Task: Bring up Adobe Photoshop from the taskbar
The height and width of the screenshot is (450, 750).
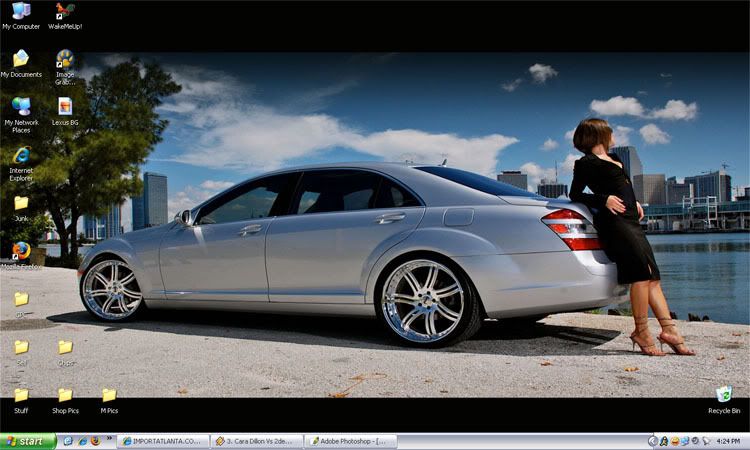Action: click(x=350, y=441)
